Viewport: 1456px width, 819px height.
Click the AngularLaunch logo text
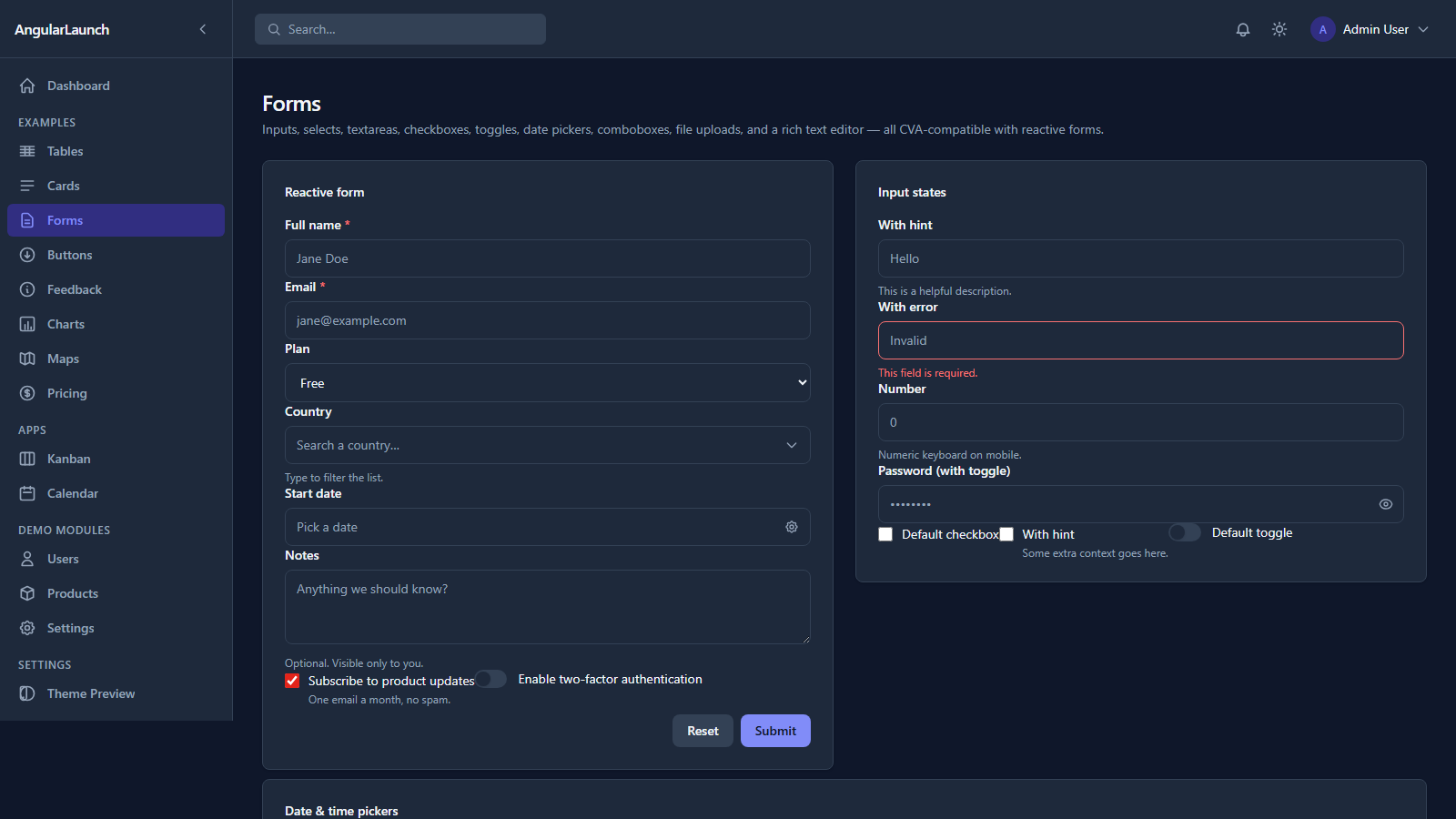[x=62, y=29]
